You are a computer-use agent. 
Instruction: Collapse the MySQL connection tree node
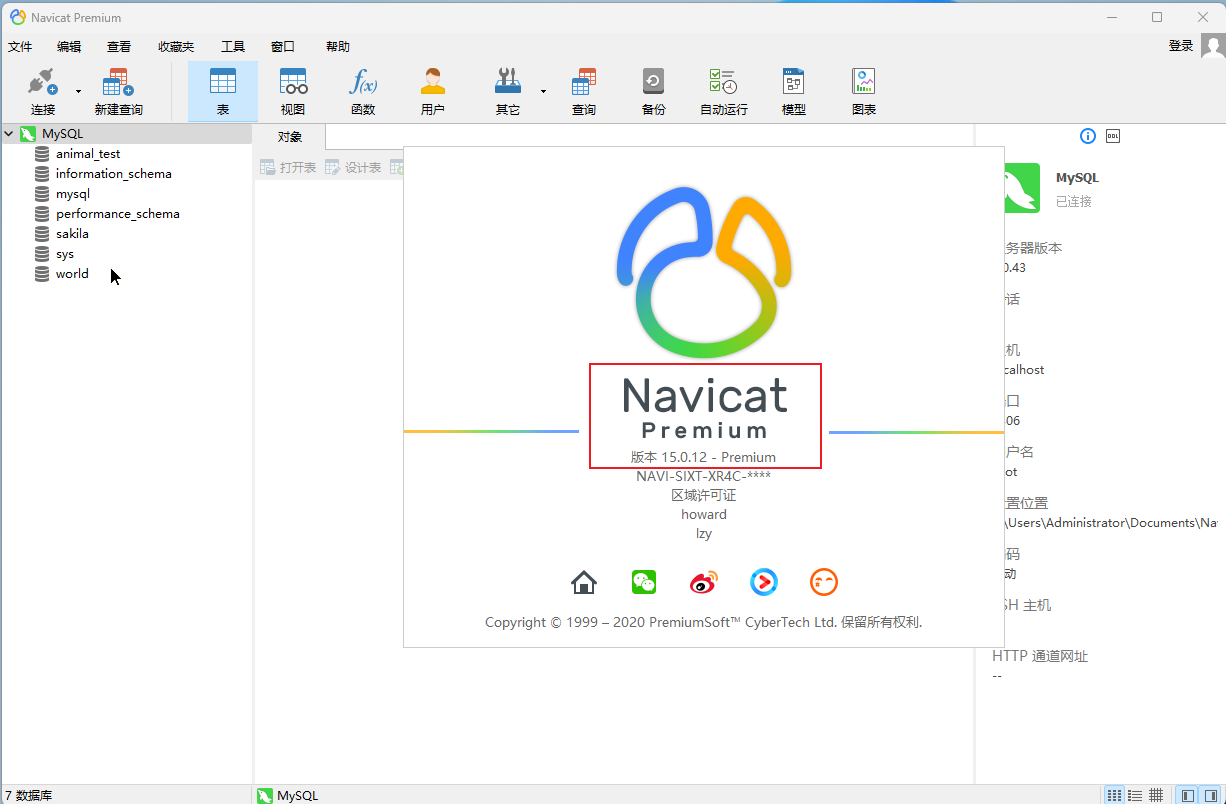9,133
